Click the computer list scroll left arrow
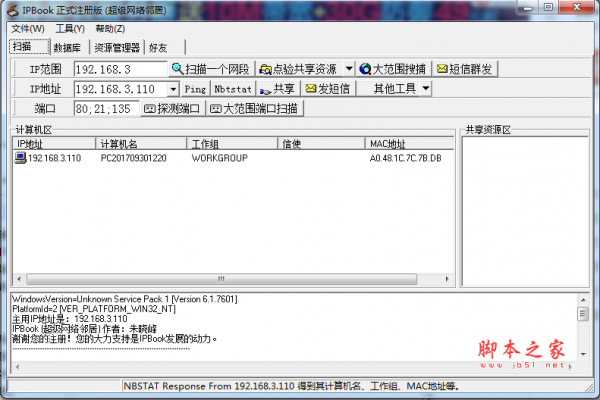 tap(19, 279)
